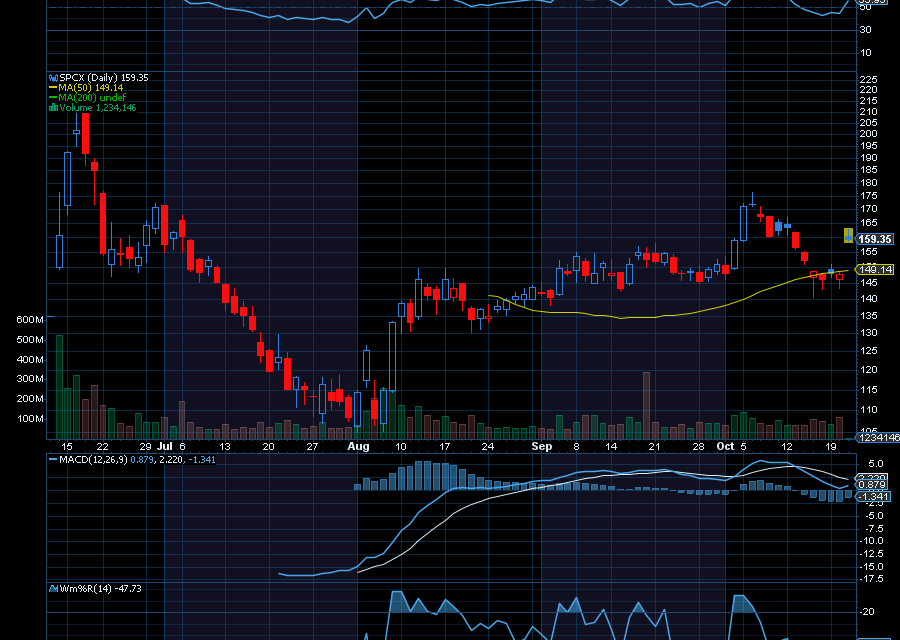Screen dimensions: 900x640
Task: Click the 1234146 volume tag on right axis
Action: click(x=878, y=437)
